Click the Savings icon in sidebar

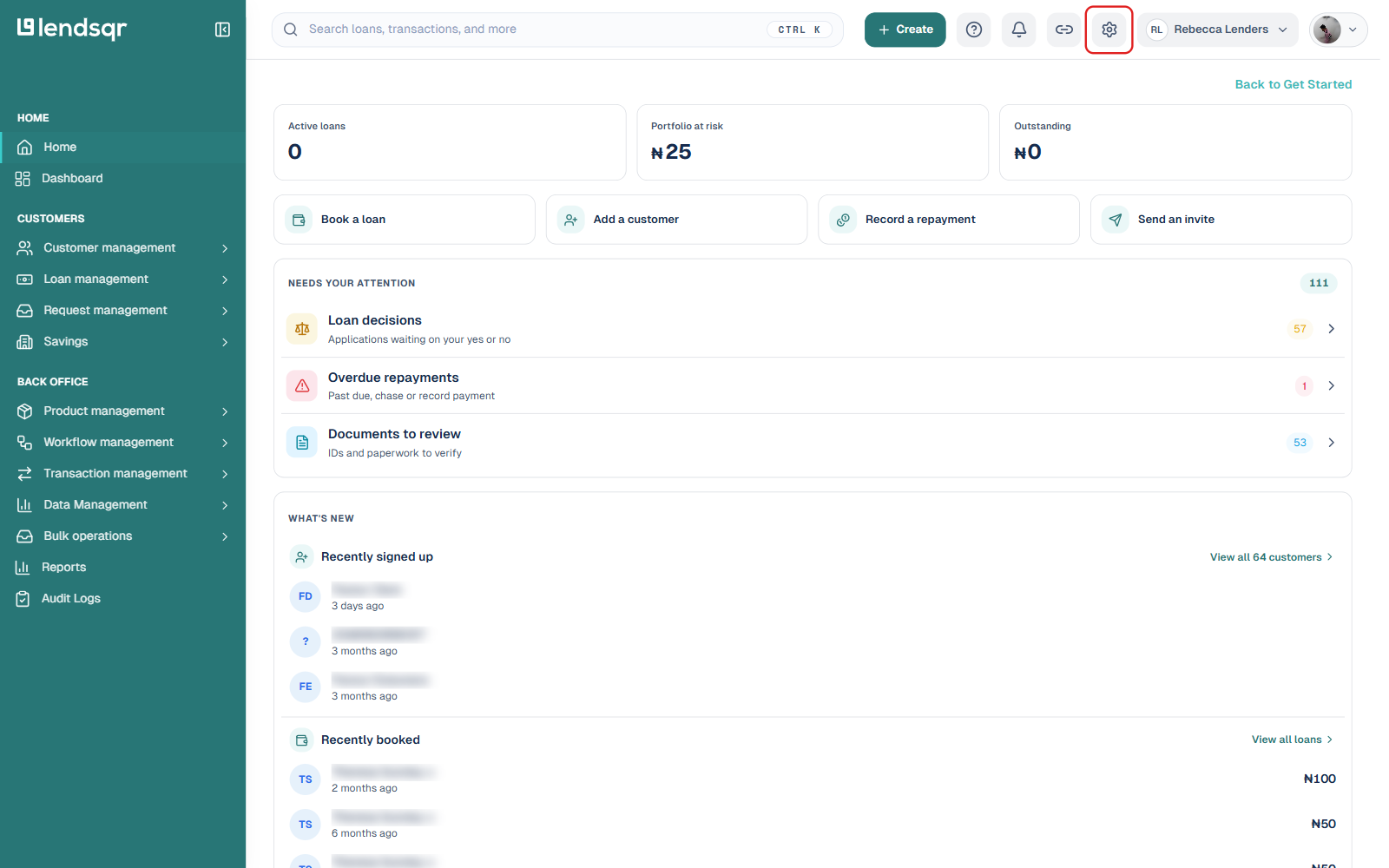(24, 342)
